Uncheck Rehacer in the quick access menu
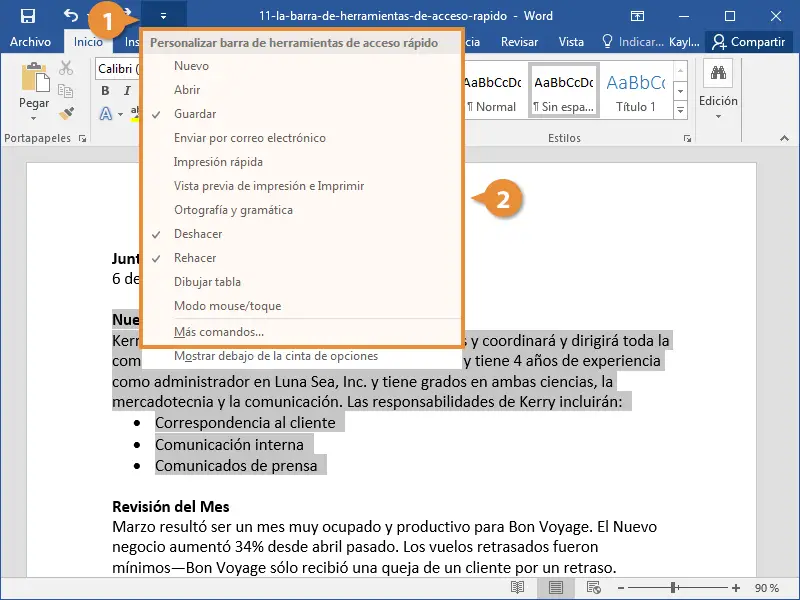Viewport: 800px width, 600px height. pyautogui.click(x=301, y=258)
